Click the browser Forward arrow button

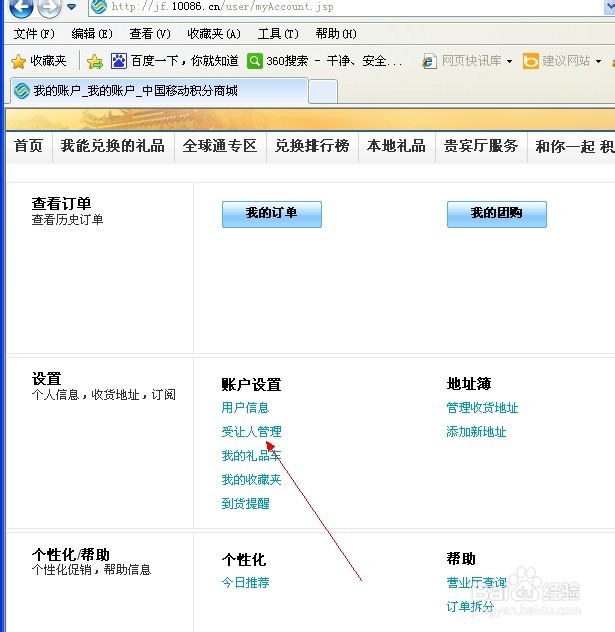point(49,7)
